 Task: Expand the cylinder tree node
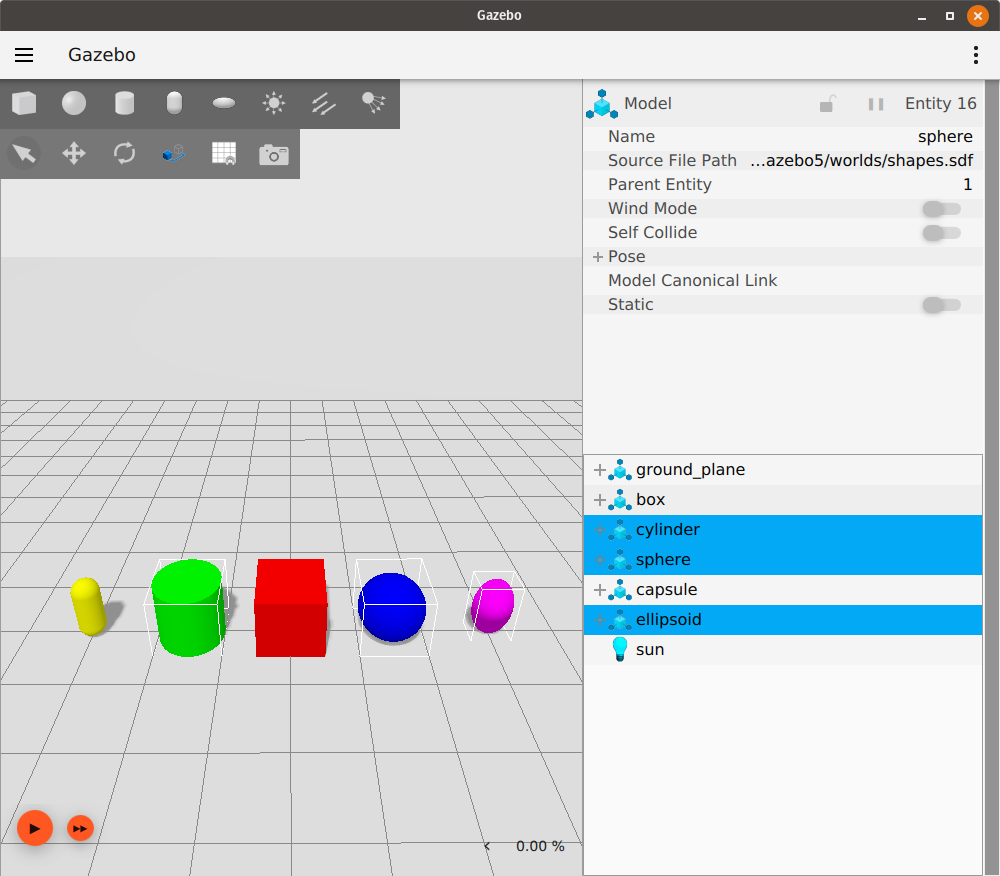[599, 530]
